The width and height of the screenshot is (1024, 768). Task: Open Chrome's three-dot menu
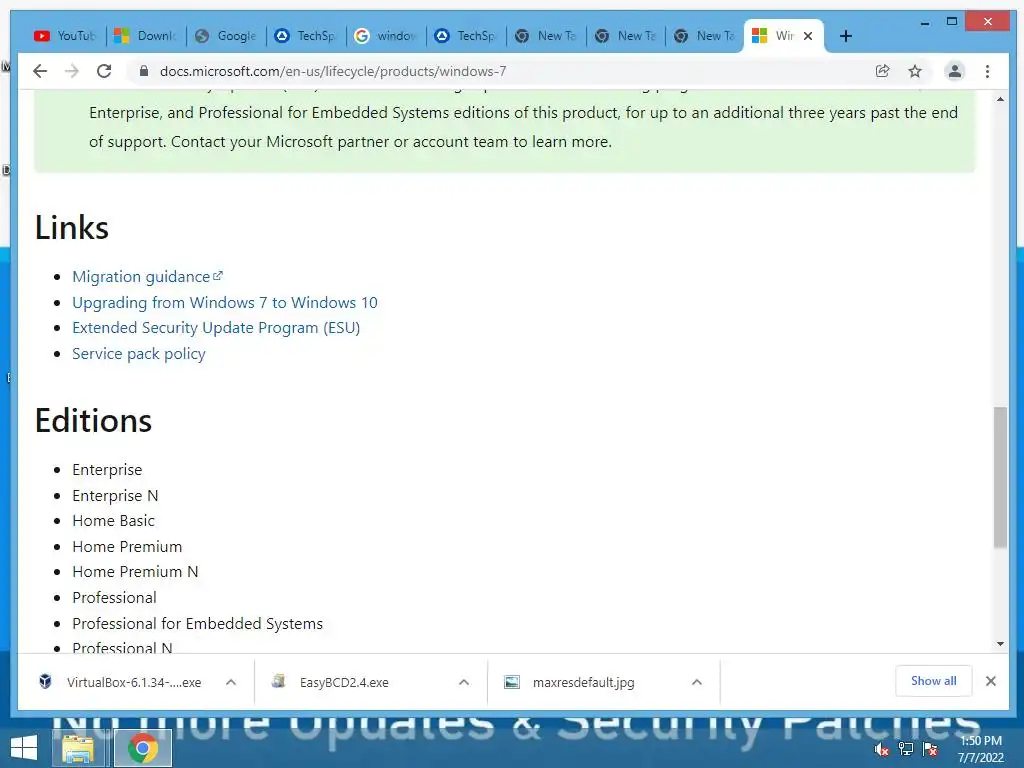(987, 71)
